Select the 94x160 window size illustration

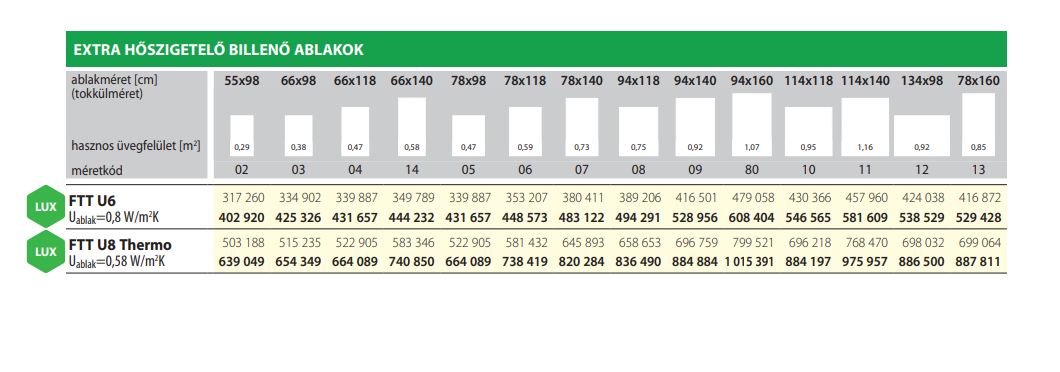point(752,124)
